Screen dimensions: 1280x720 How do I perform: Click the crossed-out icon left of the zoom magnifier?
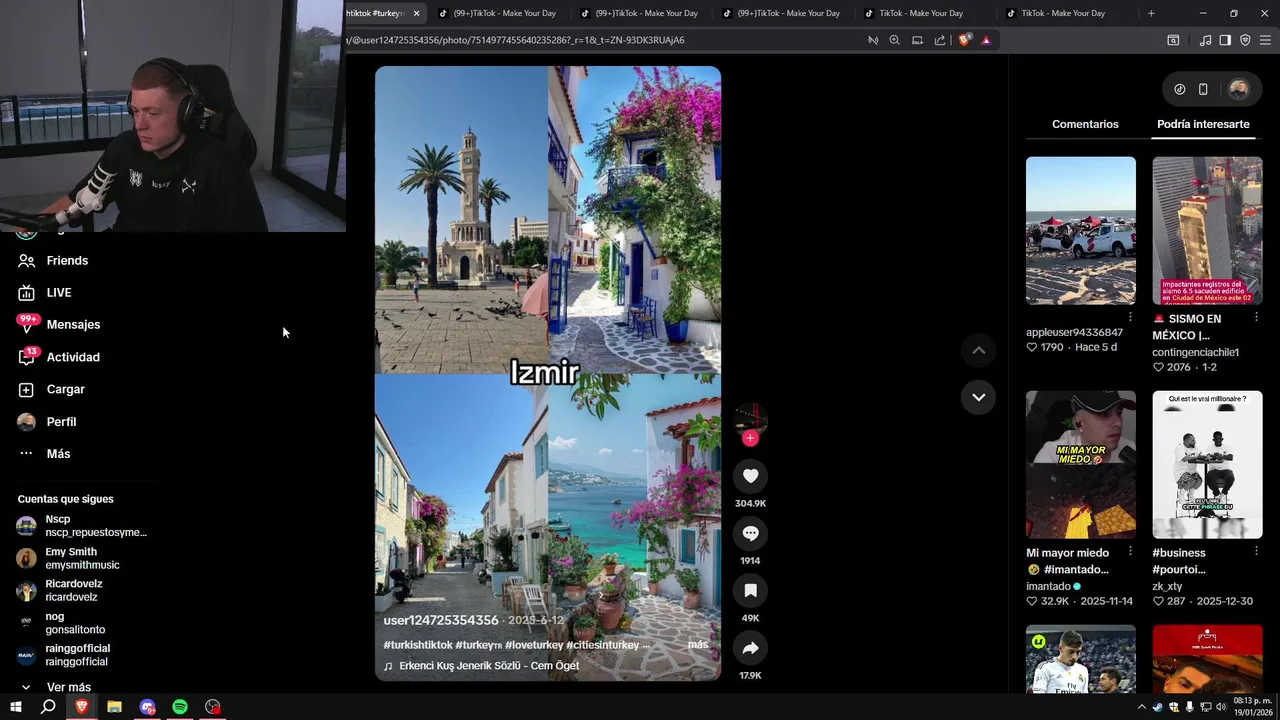tap(873, 40)
